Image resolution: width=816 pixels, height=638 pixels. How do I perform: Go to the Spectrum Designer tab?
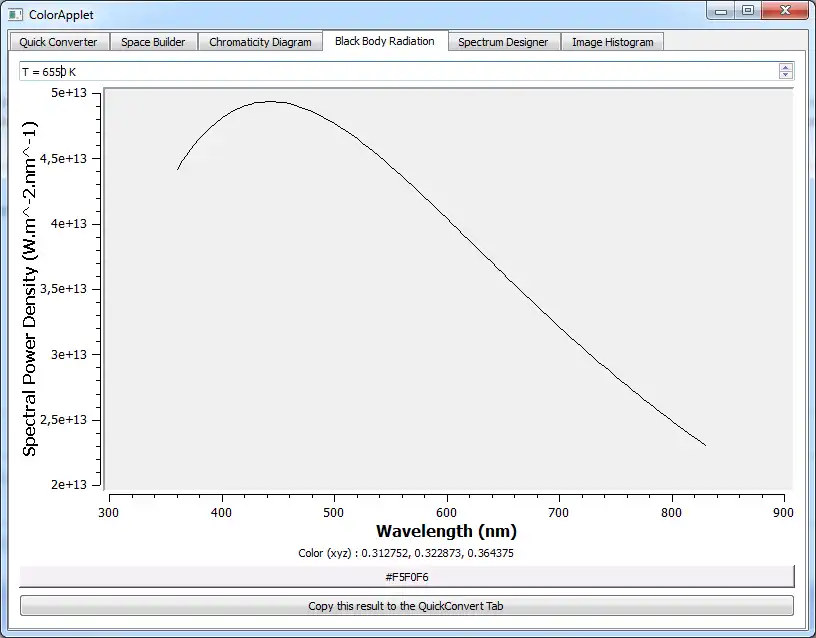pos(503,42)
